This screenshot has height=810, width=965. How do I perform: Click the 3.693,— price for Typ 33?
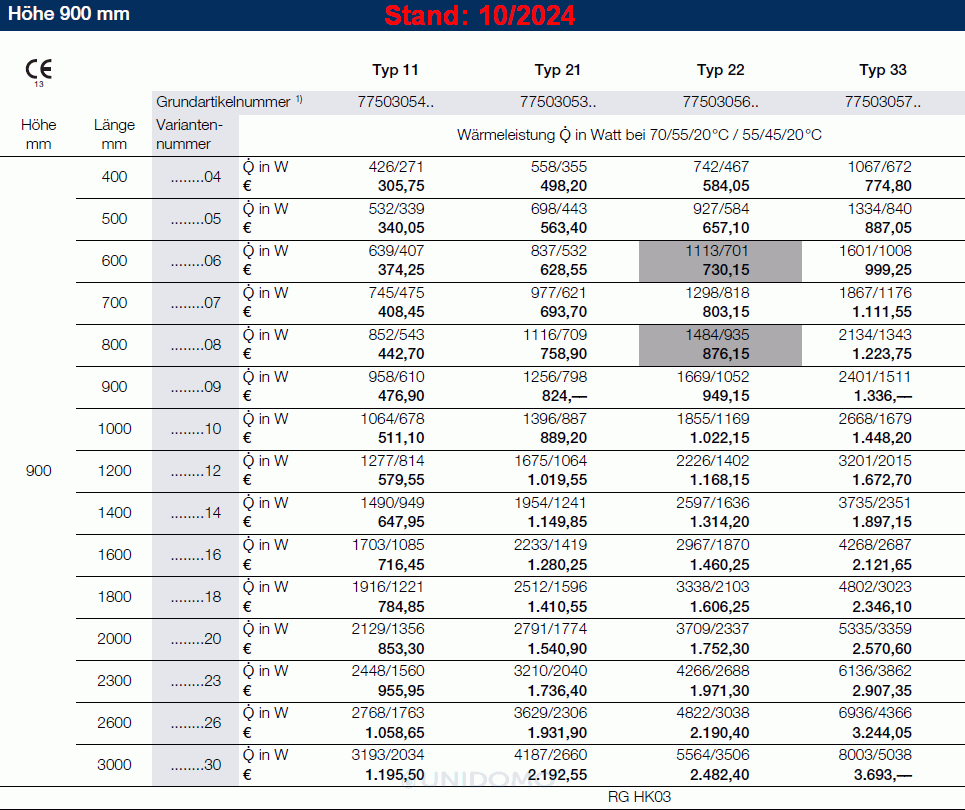878,775
